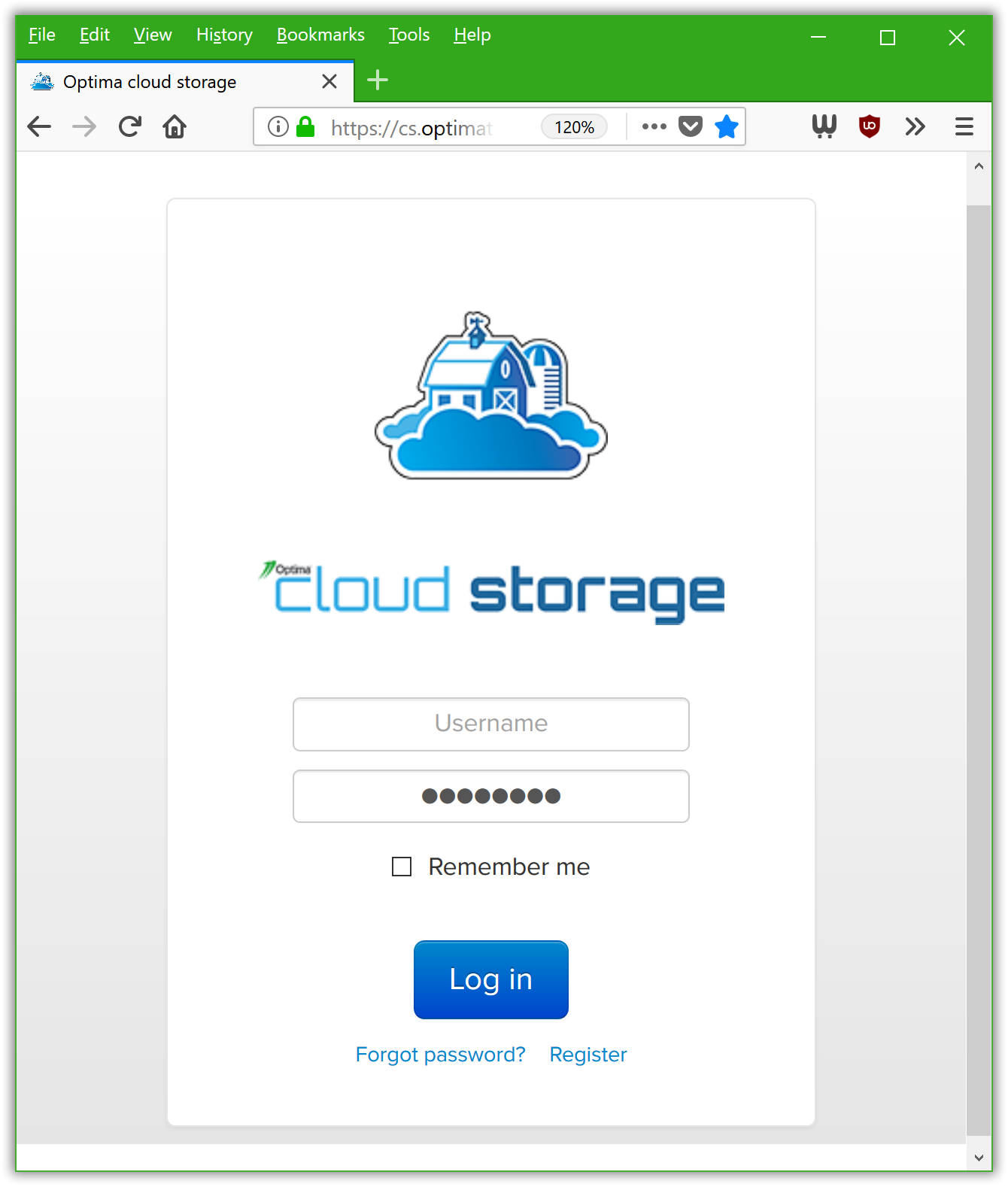Screen dimensions: 1008x1187
Task: Open the History menu
Action: tap(224, 35)
